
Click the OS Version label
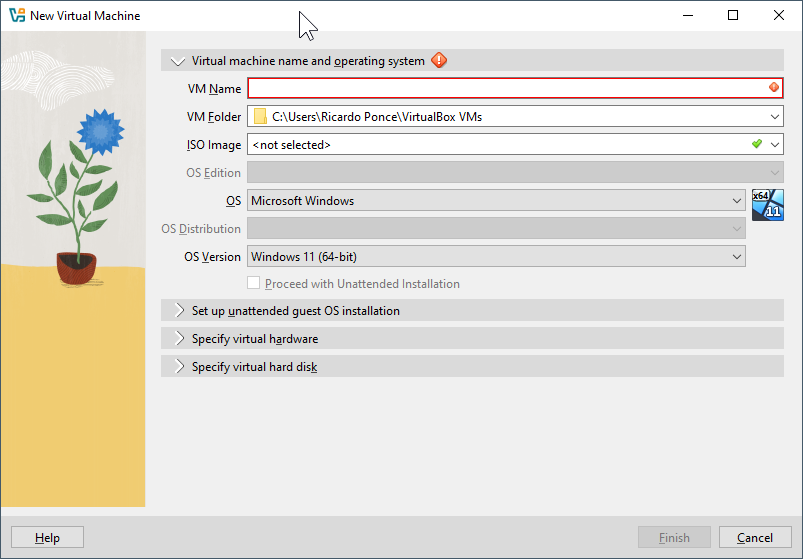[212, 256]
